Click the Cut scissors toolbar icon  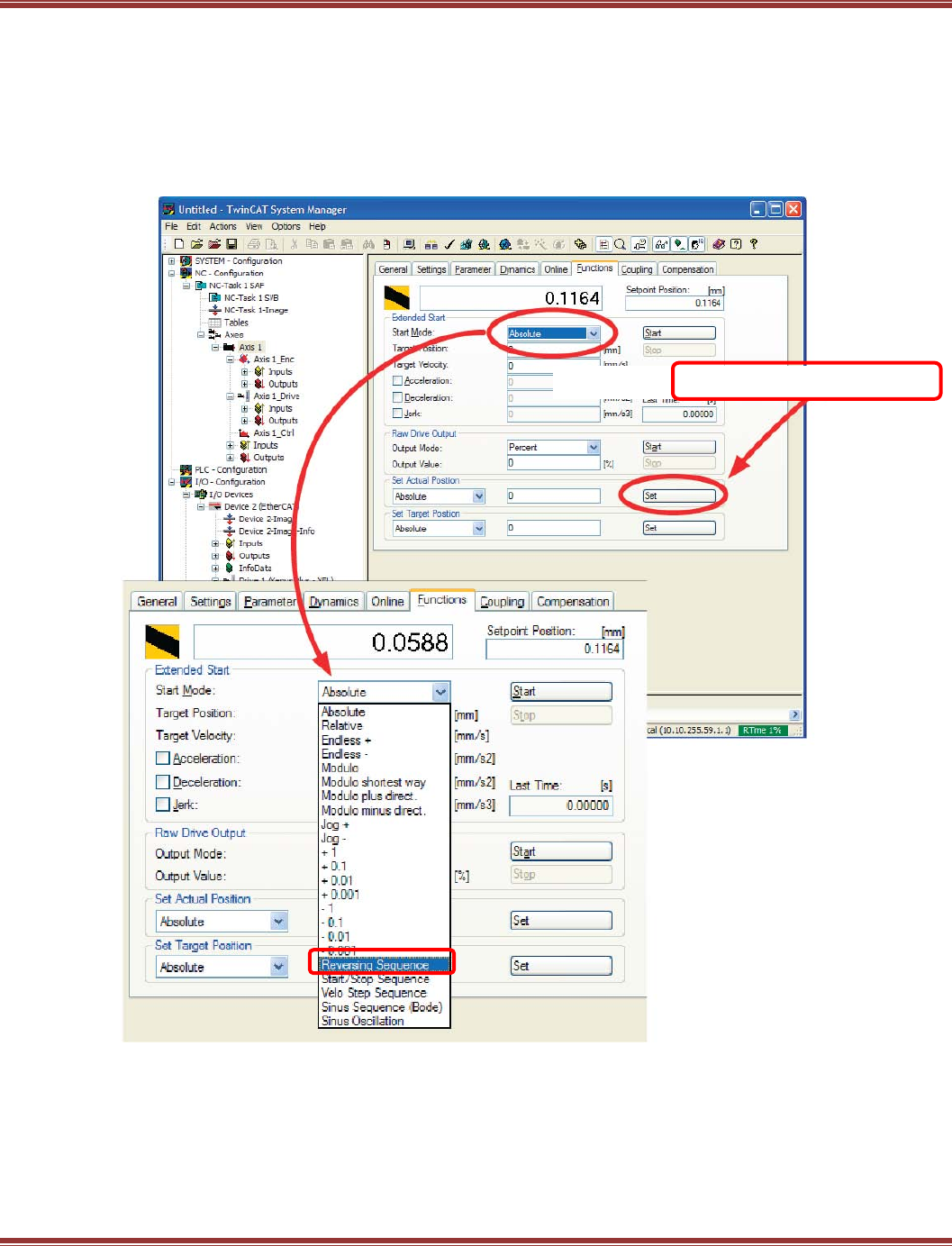click(294, 243)
